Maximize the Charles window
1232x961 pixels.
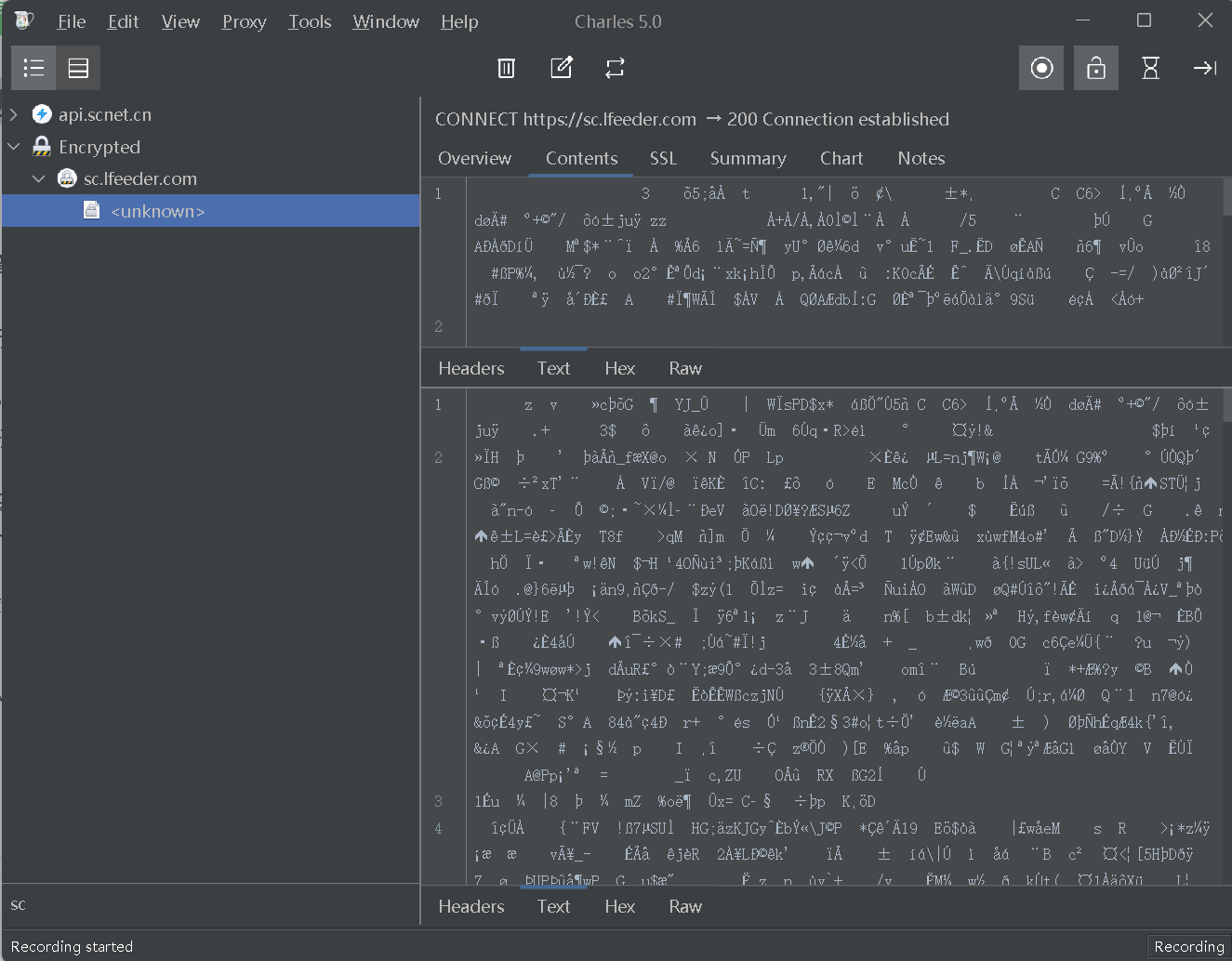(x=1144, y=20)
